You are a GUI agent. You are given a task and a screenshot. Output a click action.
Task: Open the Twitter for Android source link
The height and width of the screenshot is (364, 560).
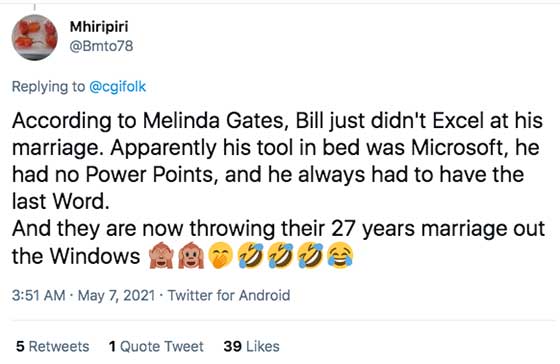(x=229, y=295)
